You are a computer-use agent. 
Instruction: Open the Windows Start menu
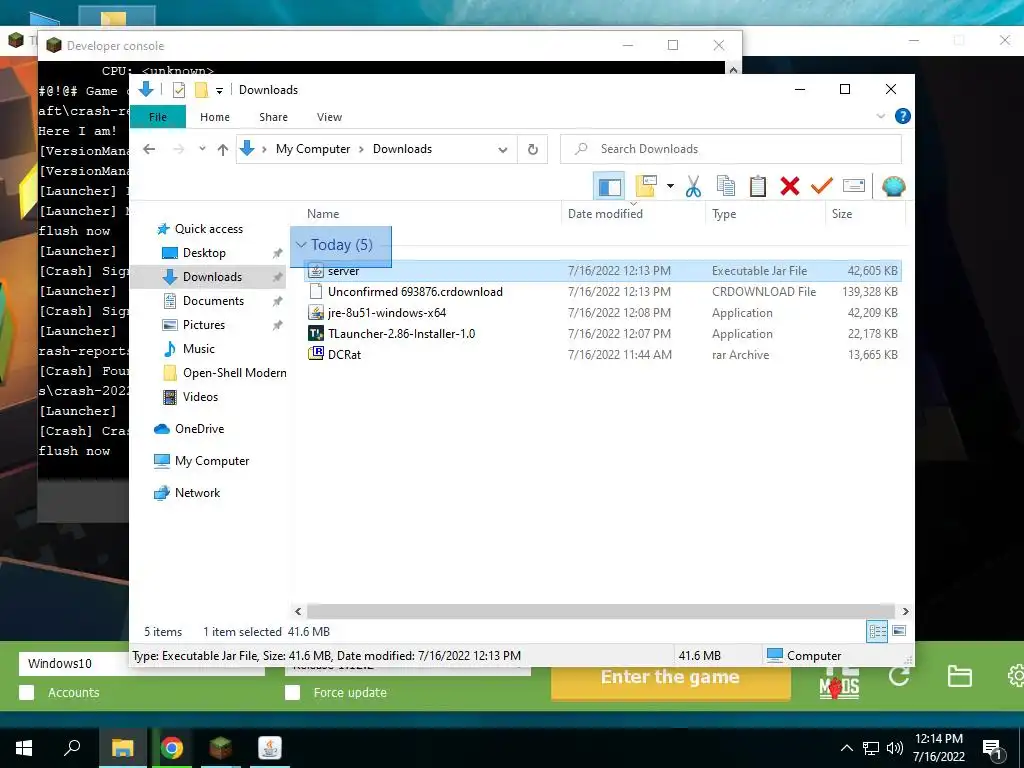point(24,748)
